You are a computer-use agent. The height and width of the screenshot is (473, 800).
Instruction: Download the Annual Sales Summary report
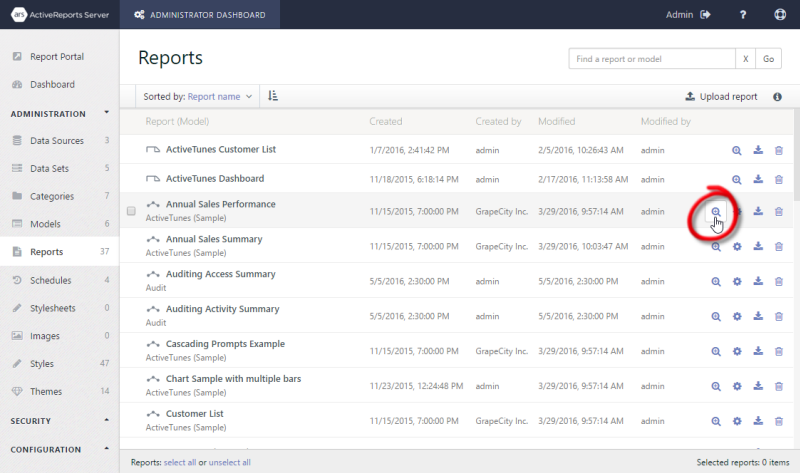pos(758,246)
